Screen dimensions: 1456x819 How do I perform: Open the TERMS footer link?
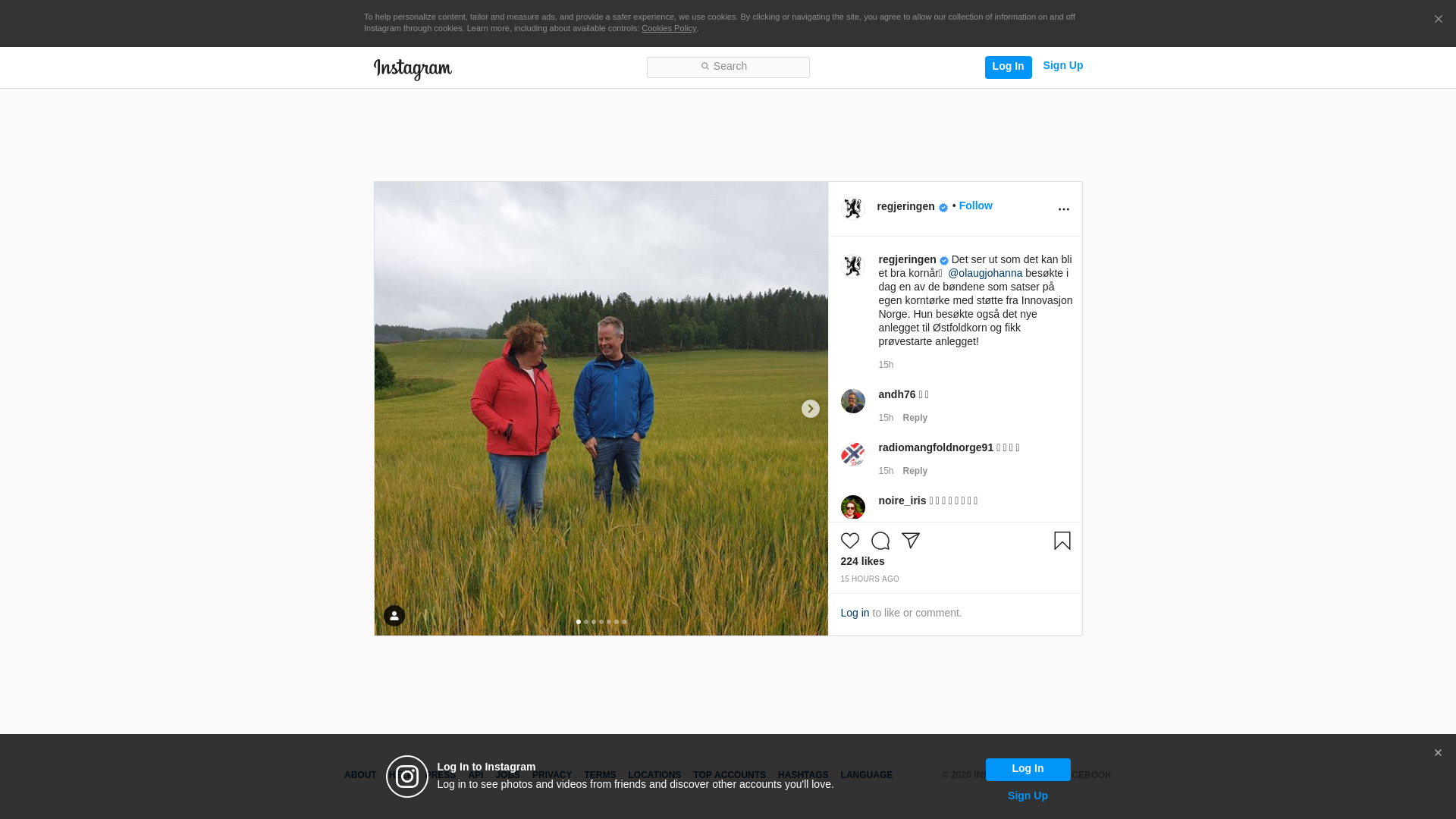[600, 775]
